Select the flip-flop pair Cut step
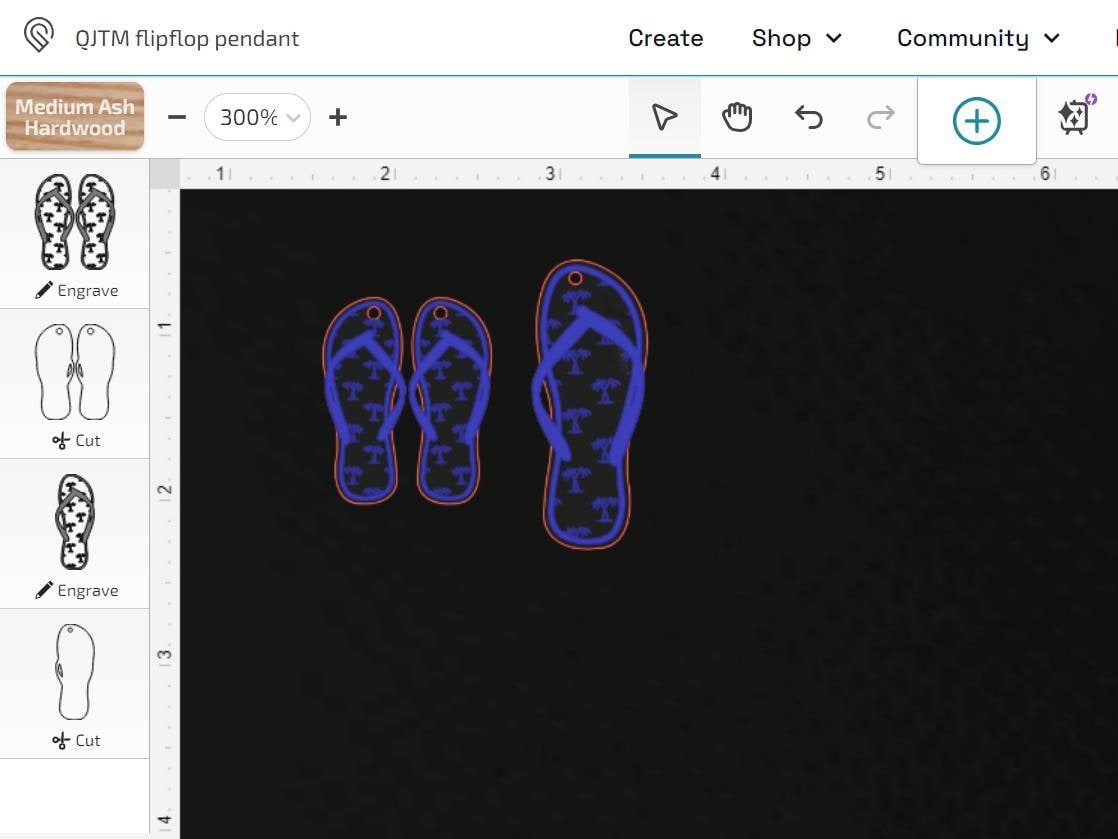Viewport: 1118px width, 839px height. [x=75, y=384]
